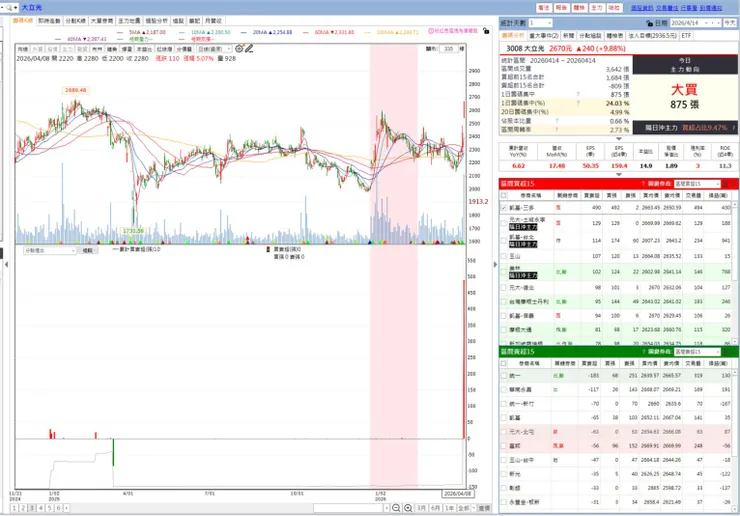Collapse the panel via left edge arrow
This screenshot has width=740, height=516.
6,264
